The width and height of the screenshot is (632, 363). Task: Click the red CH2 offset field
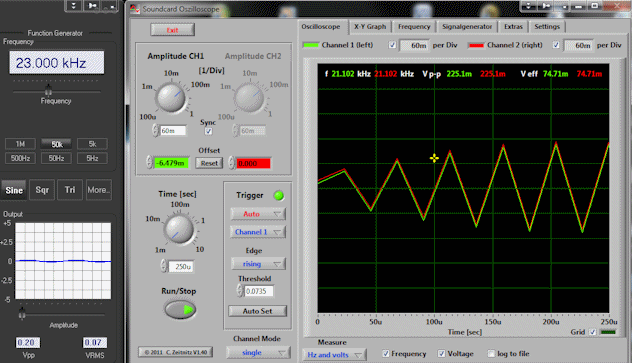point(253,163)
